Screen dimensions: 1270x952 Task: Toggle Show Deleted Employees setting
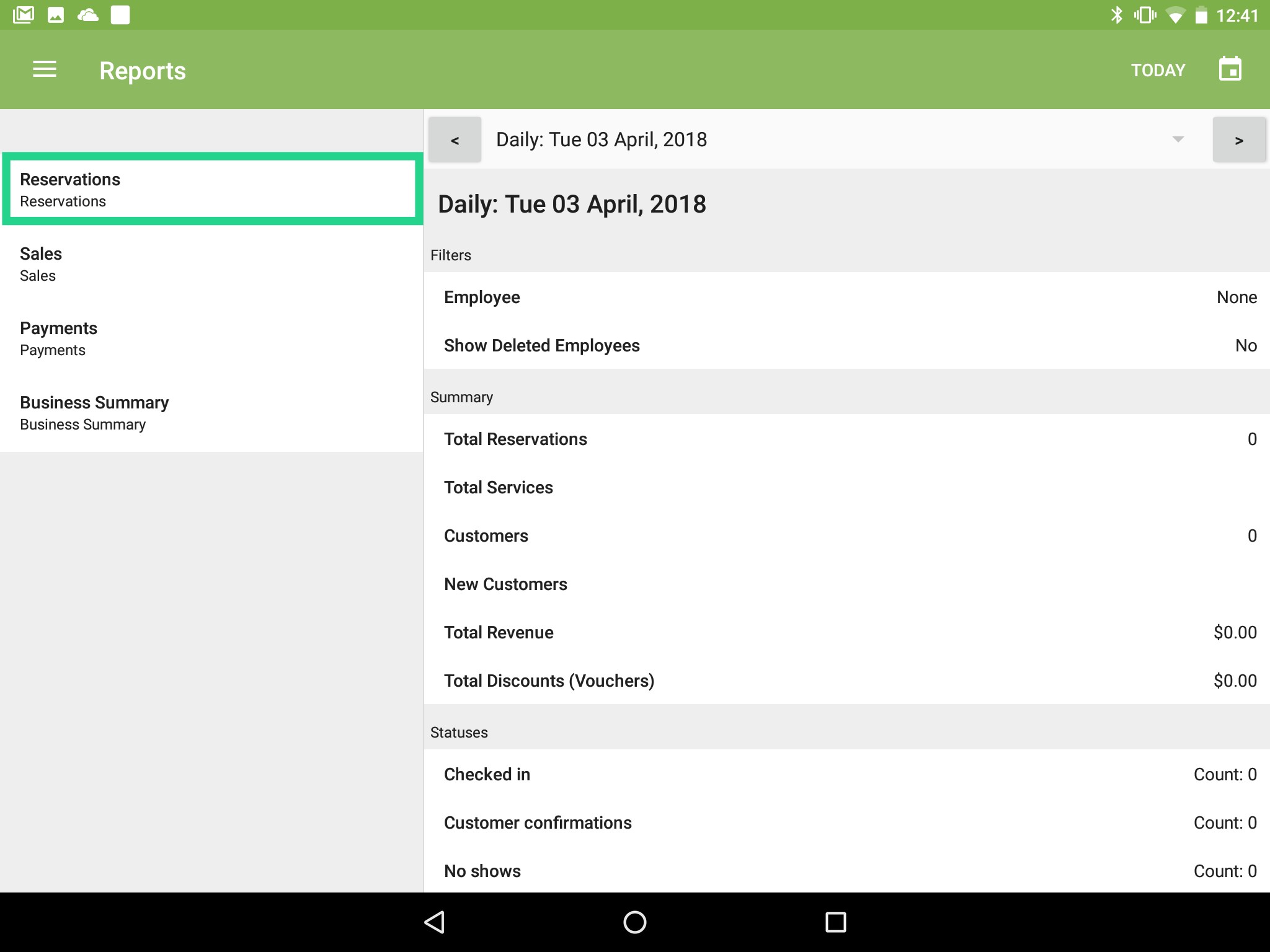click(846, 345)
